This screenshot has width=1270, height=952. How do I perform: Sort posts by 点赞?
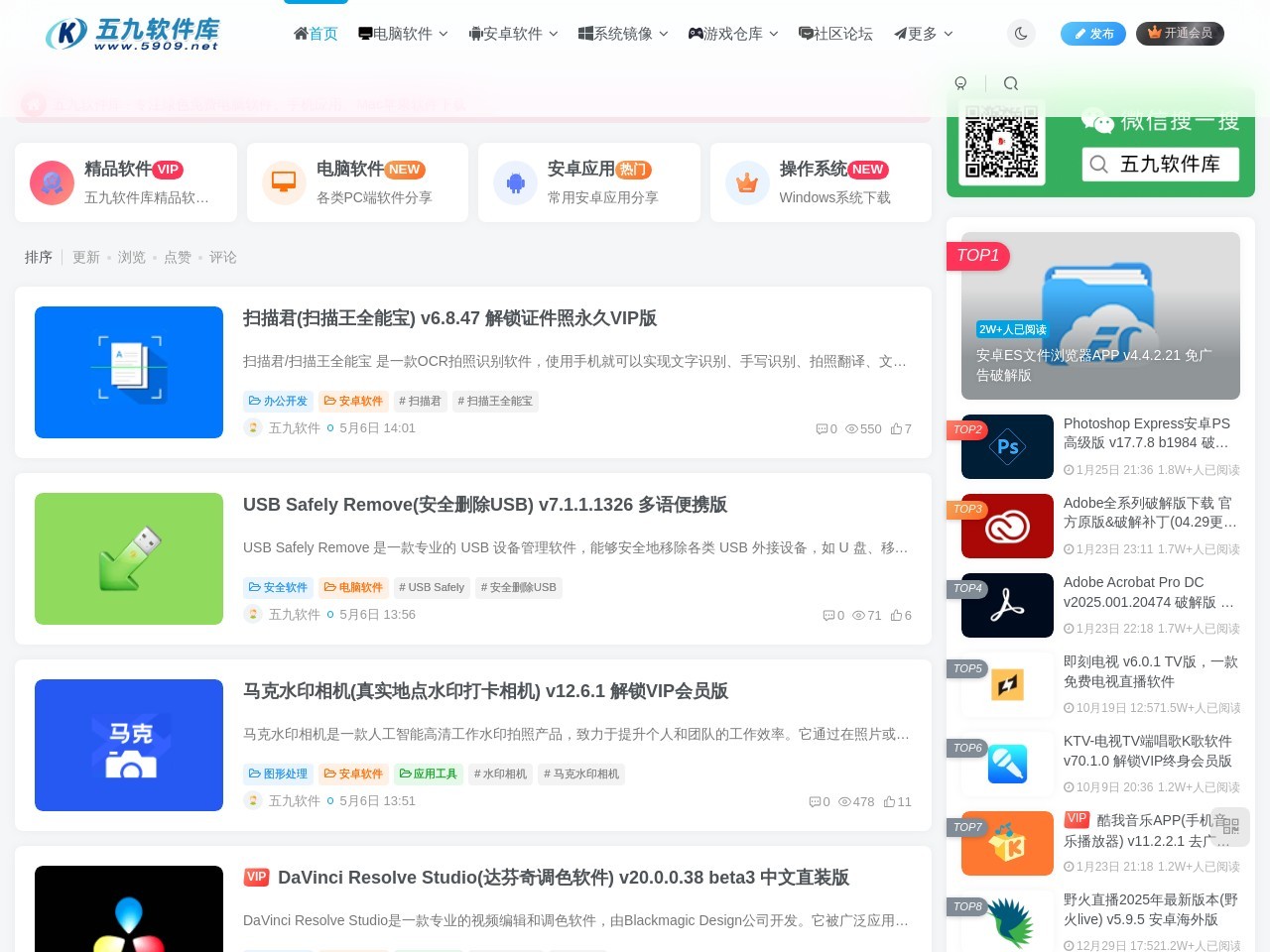coord(178,257)
